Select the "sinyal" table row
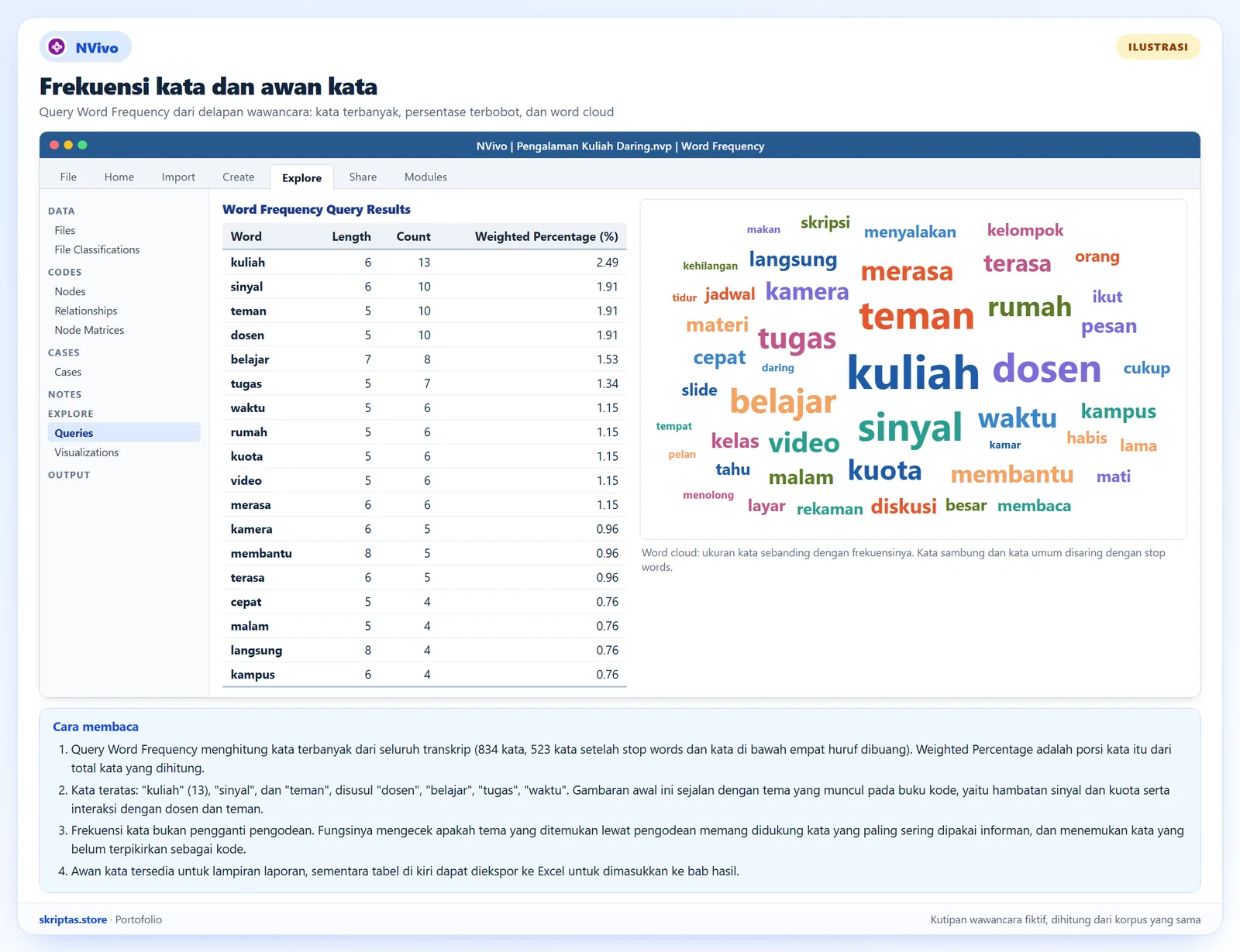Viewport: 1240px width, 952px height. tap(424, 287)
